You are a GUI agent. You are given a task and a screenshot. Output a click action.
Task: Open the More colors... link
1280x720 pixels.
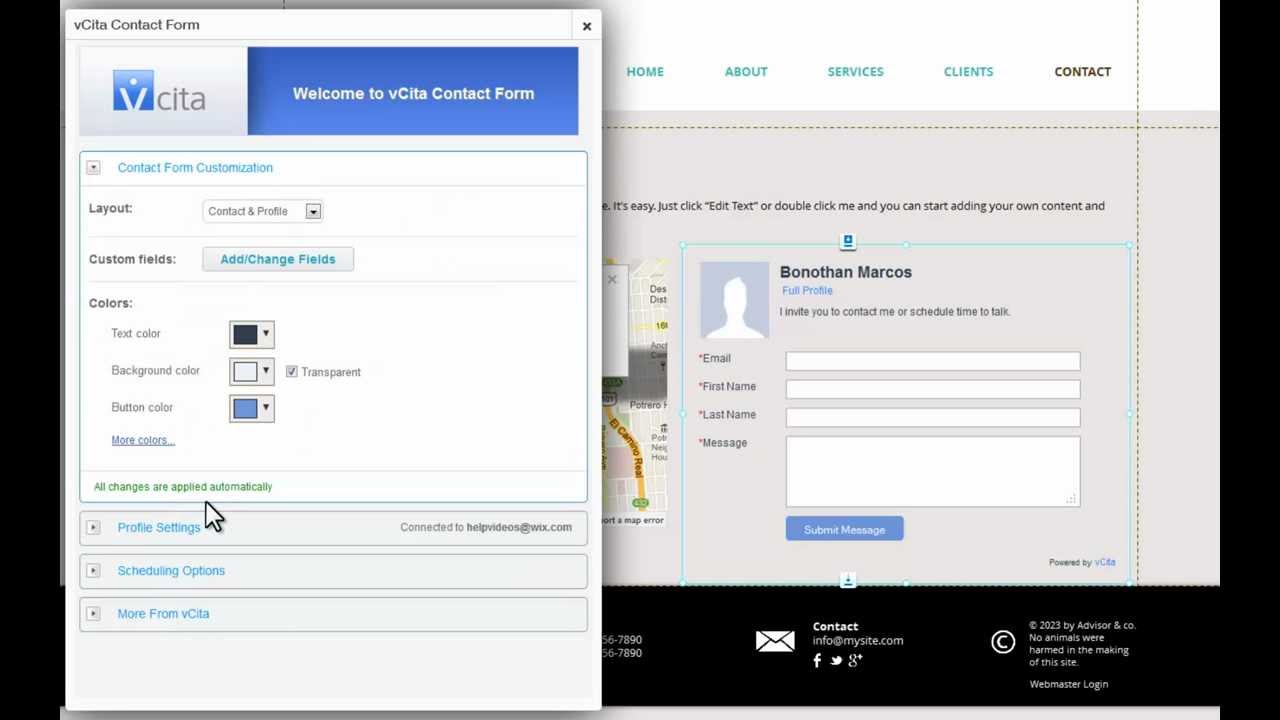coord(143,440)
